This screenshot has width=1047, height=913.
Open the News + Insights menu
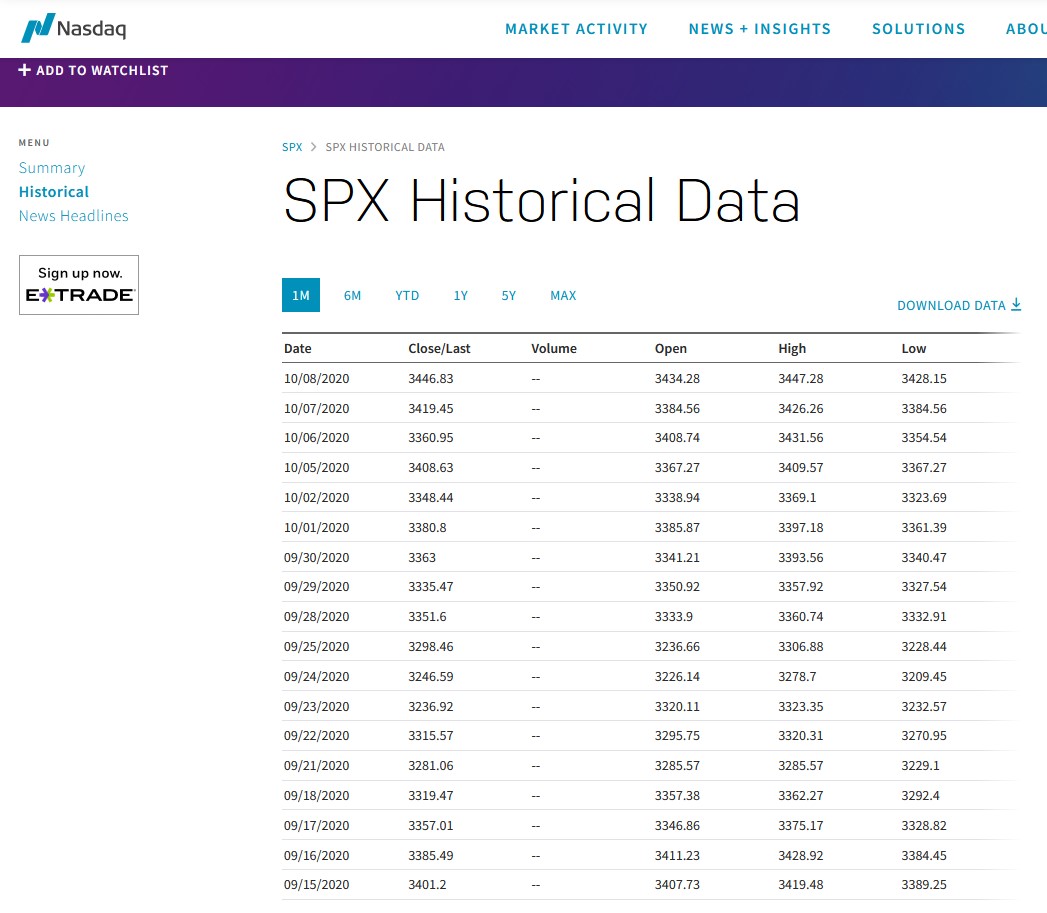point(759,29)
